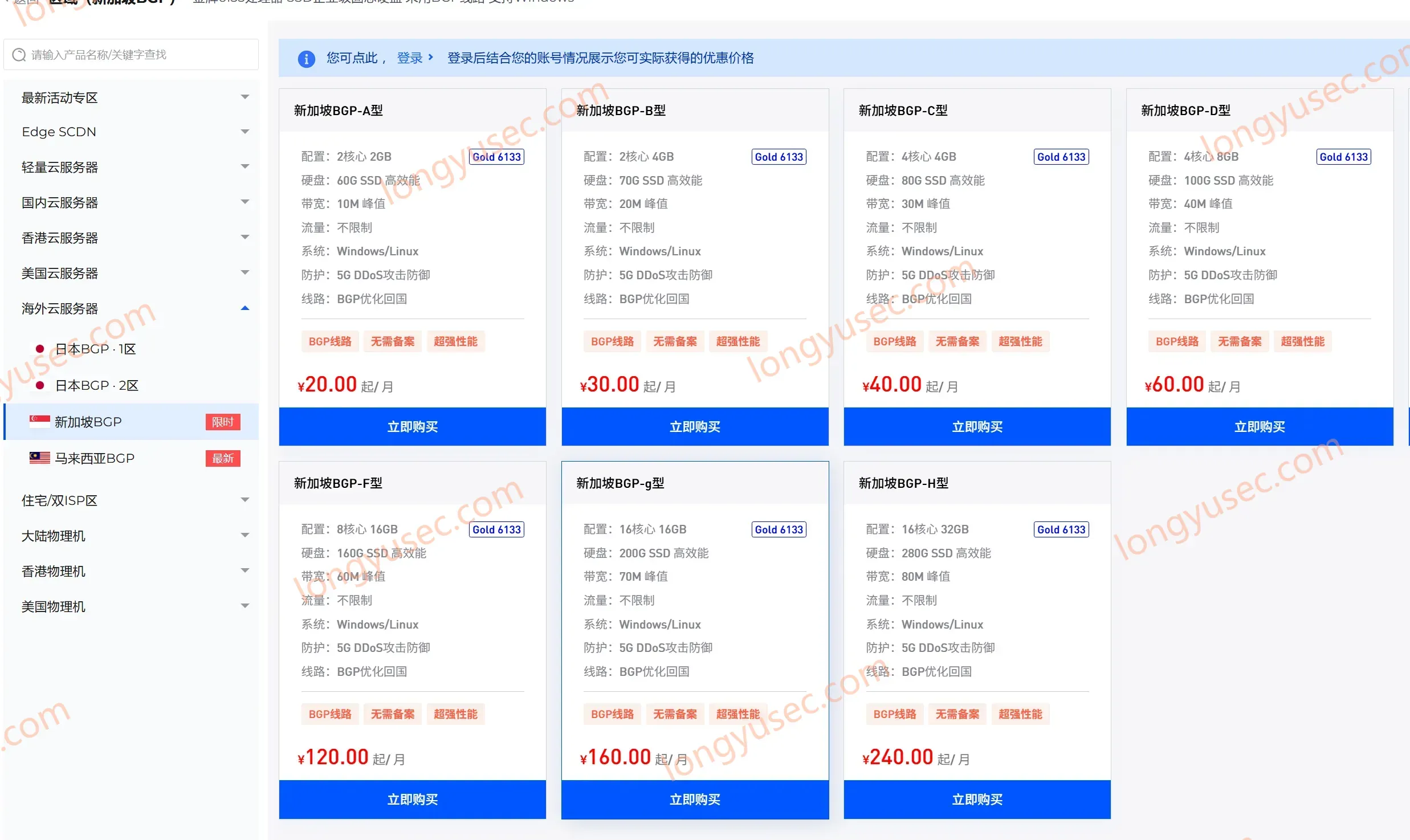Viewport: 1410px width, 840px height.
Task: Click the 限时 badge on 新加坡BGP
Action: [x=223, y=422]
